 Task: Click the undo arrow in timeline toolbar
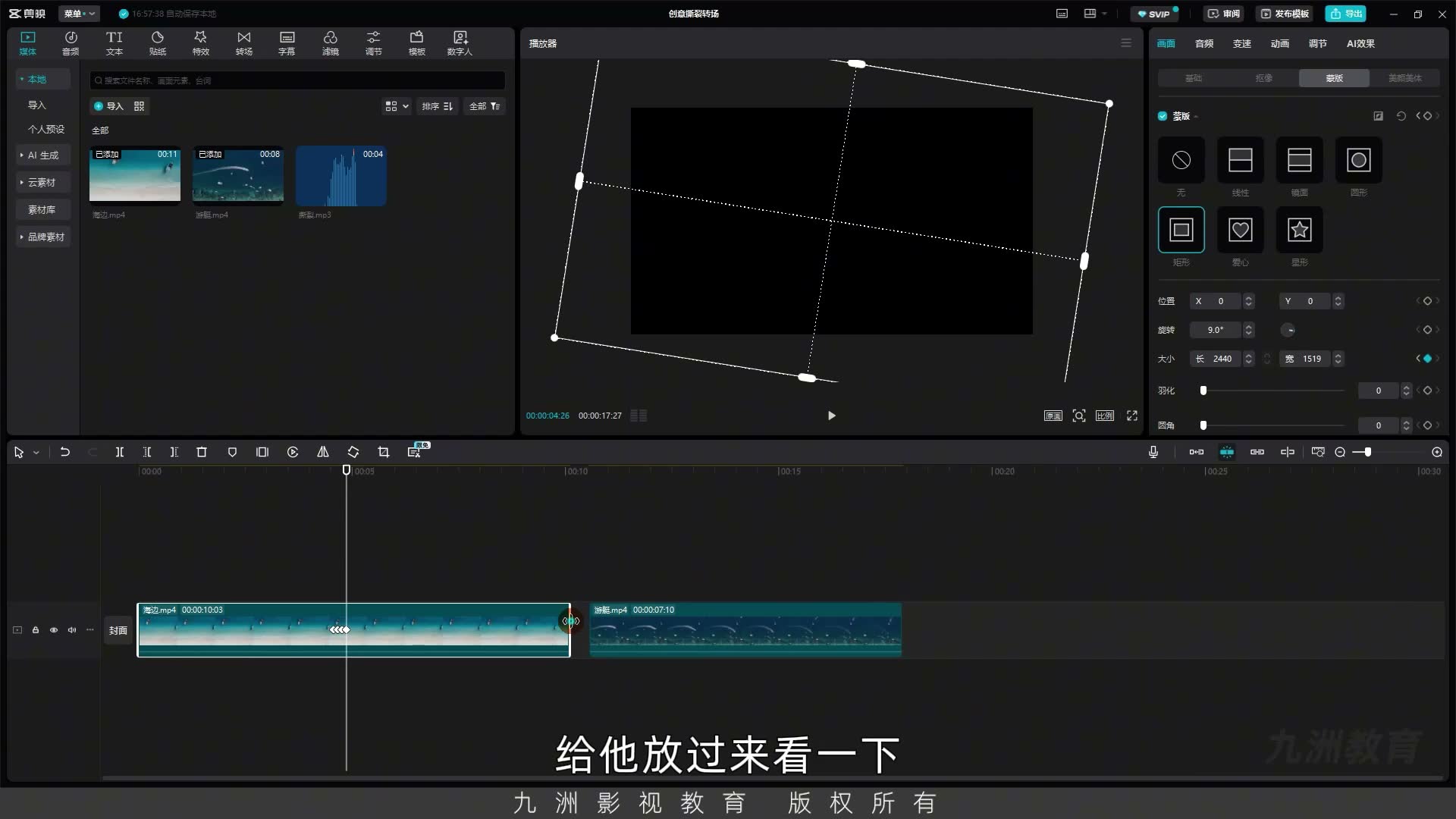pos(65,452)
